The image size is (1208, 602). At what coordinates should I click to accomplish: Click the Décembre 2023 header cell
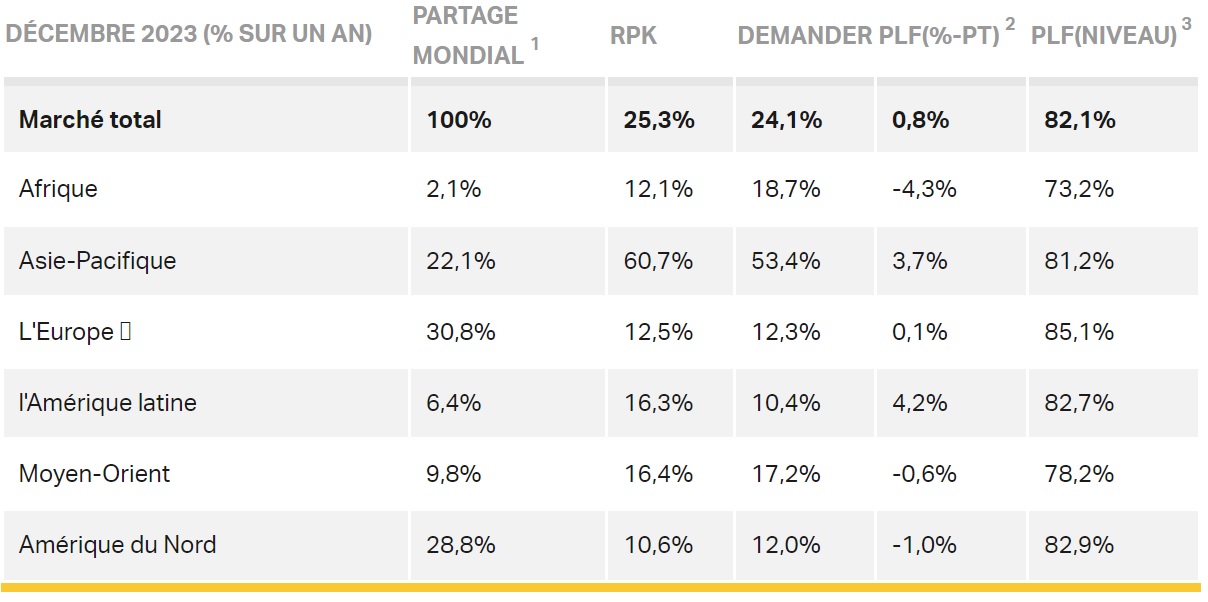coord(189,35)
